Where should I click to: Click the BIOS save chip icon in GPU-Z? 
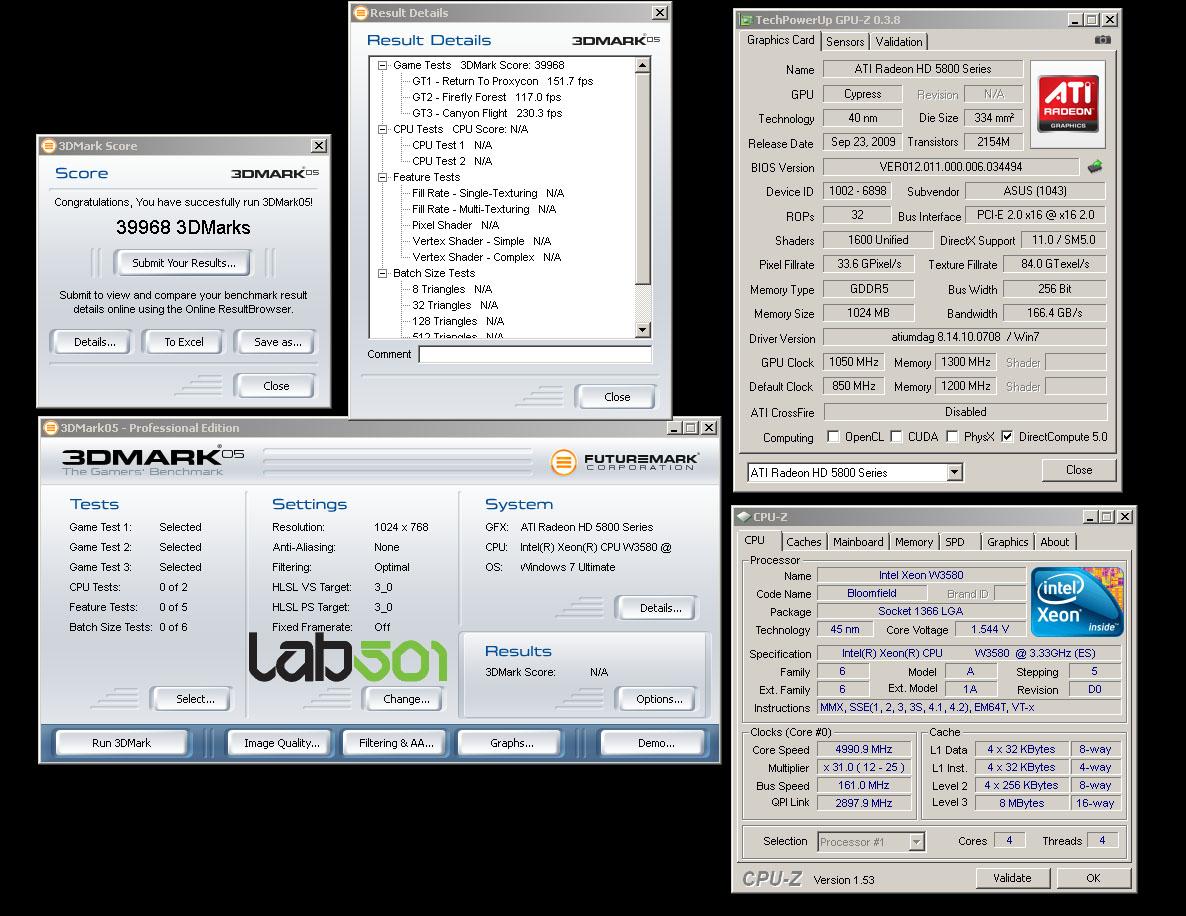pos(1094,166)
